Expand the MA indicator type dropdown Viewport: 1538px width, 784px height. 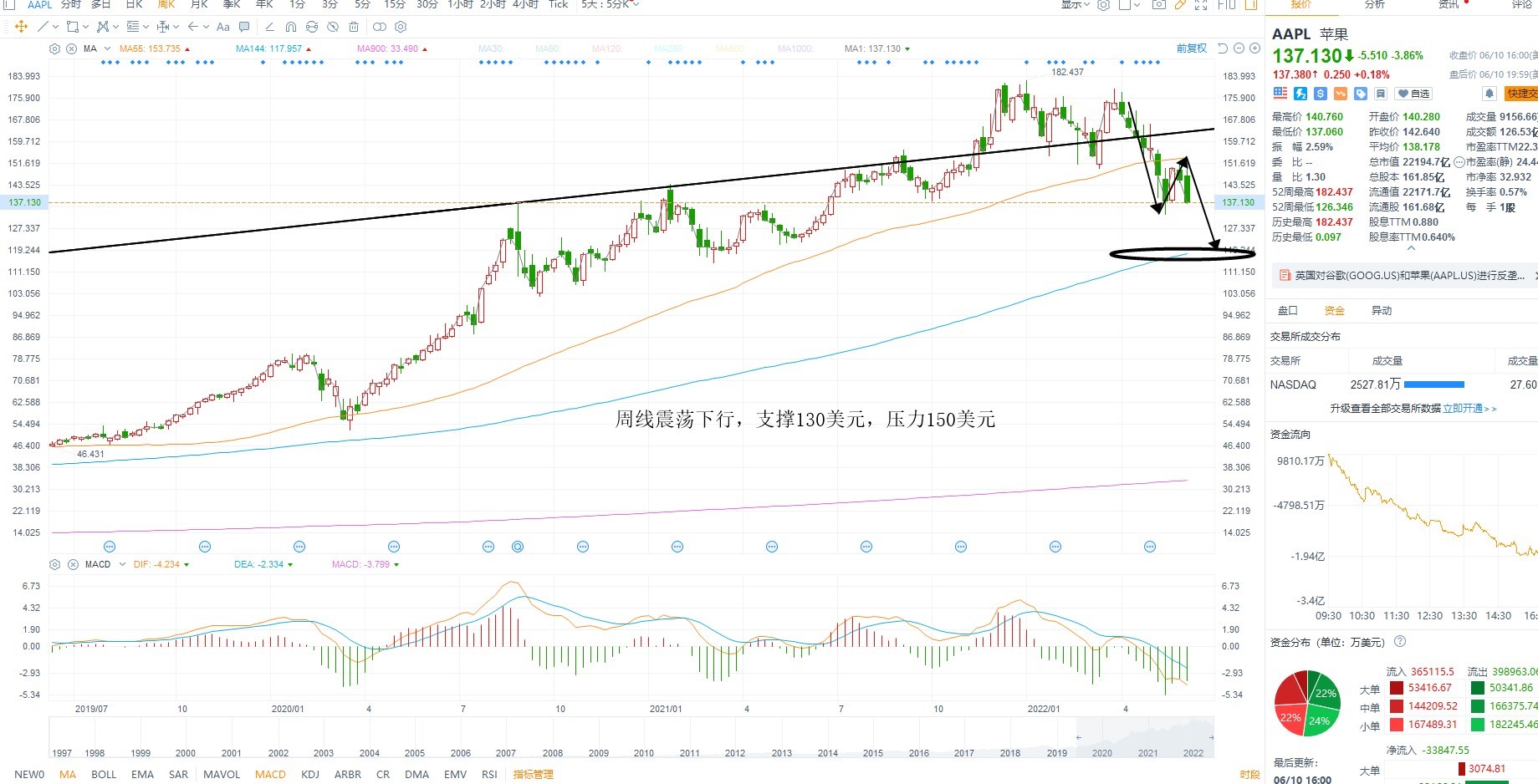[x=105, y=48]
